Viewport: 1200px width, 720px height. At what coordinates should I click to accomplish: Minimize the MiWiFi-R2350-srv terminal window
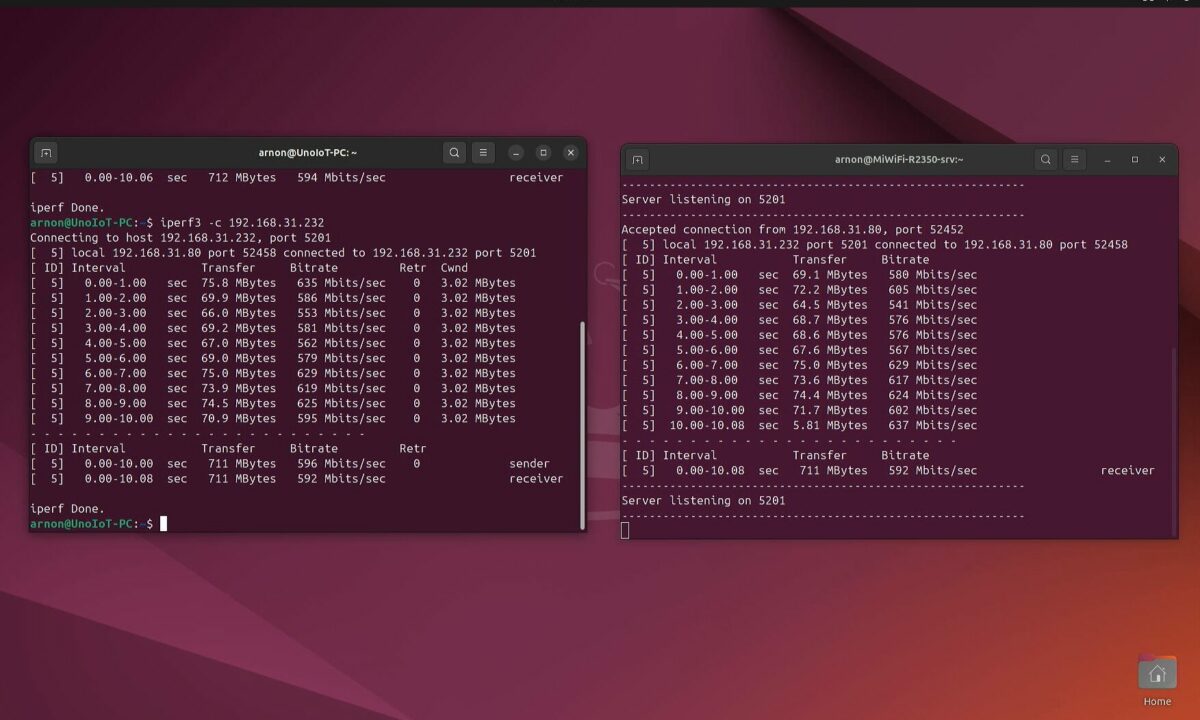(1107, 160)
